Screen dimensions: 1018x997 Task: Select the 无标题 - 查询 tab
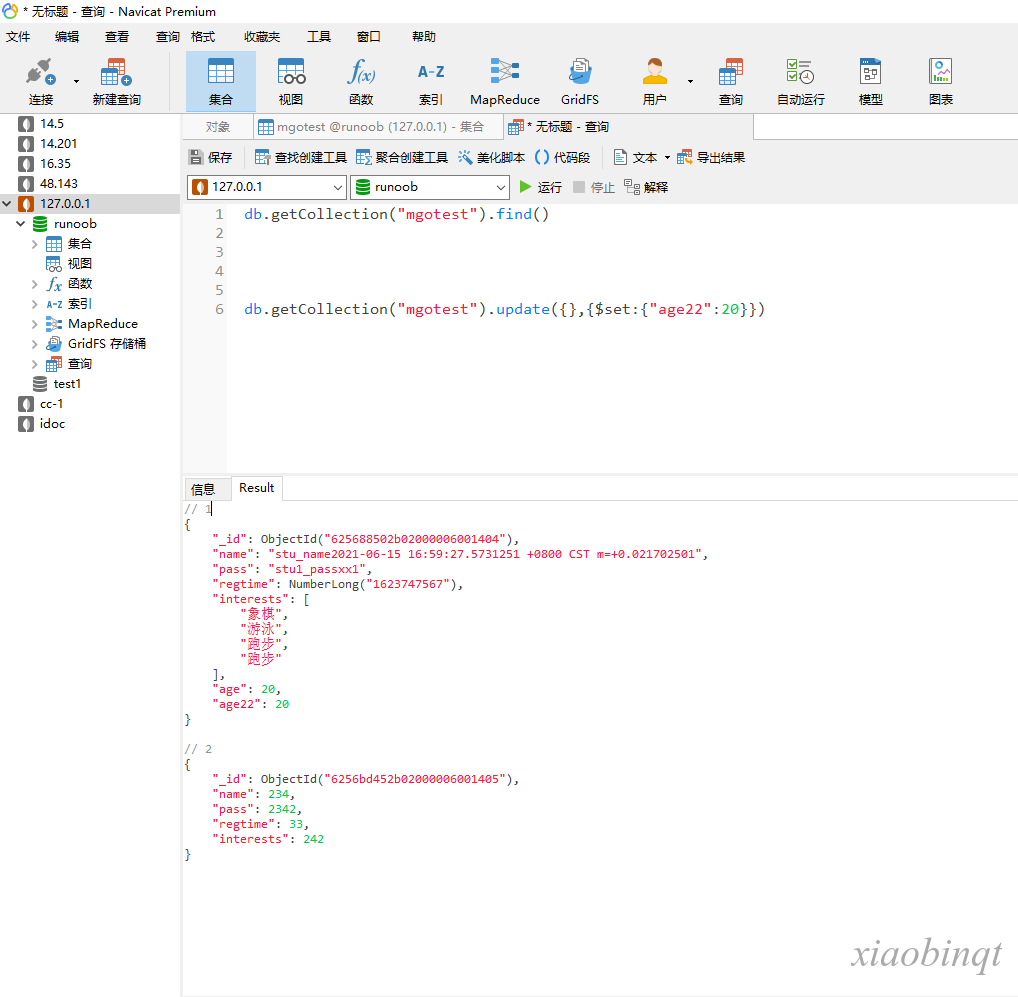pos(628,127)
